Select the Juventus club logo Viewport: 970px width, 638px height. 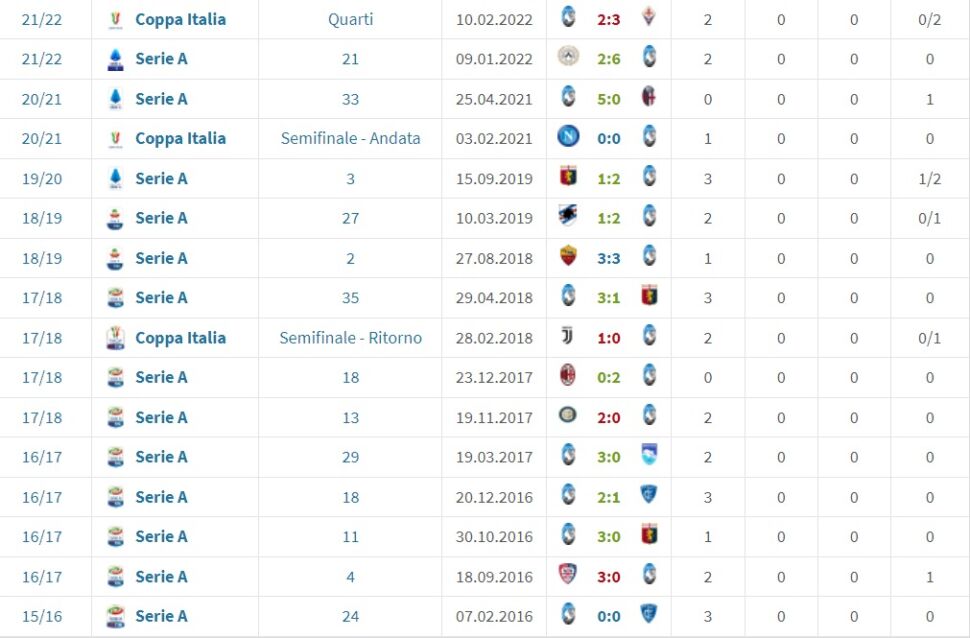pos(568,337)
